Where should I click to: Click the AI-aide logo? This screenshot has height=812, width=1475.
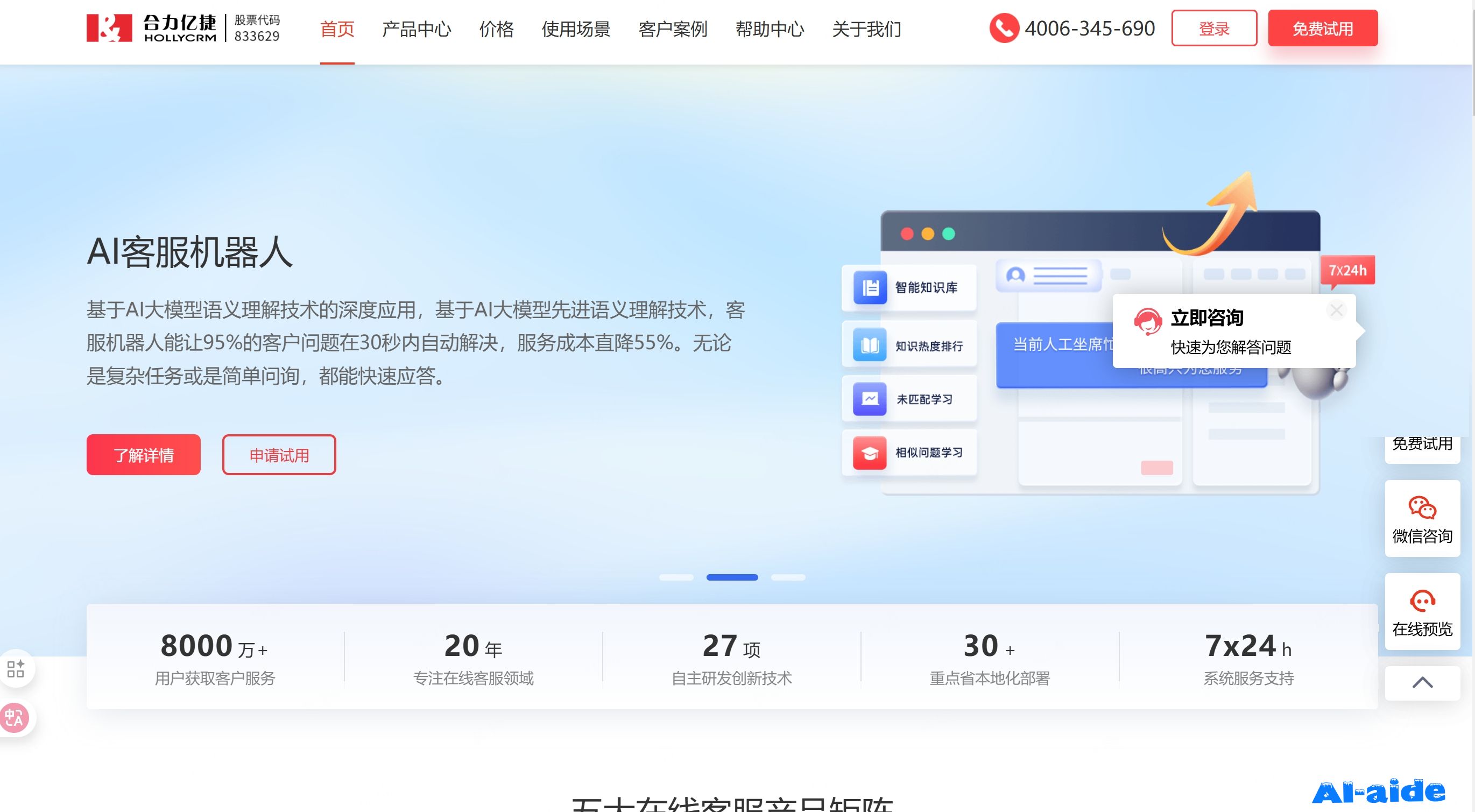point(1378,792)
